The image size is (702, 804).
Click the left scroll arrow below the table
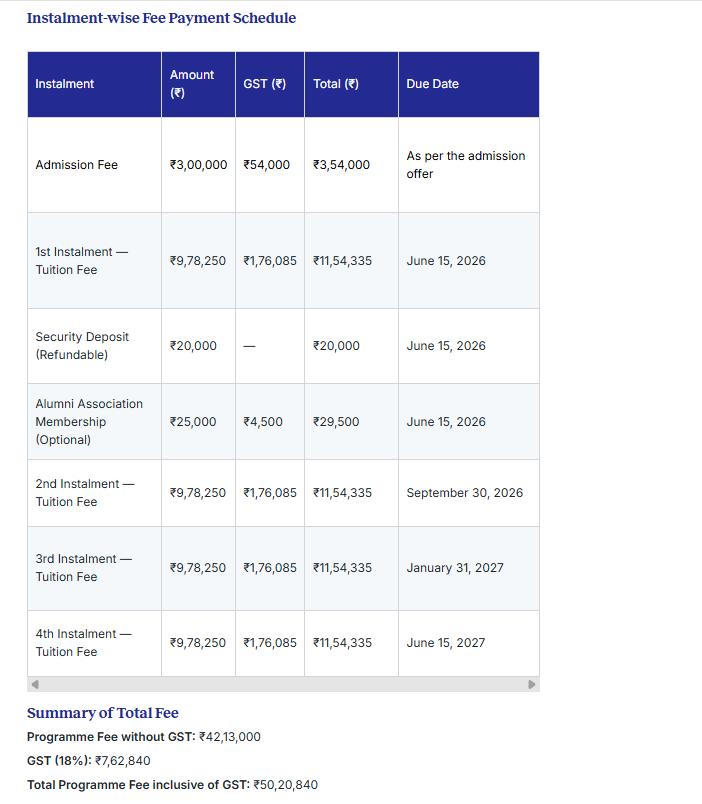(x=33, y=684)
